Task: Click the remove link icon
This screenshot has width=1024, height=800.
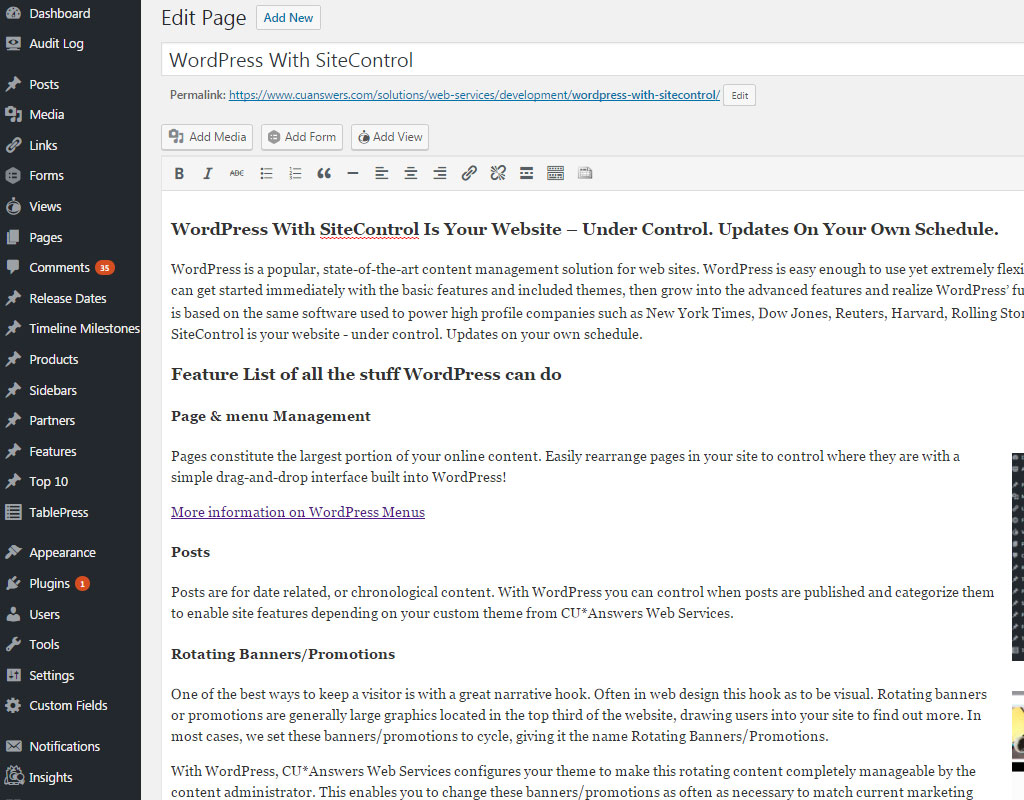Action: (497, 174)
